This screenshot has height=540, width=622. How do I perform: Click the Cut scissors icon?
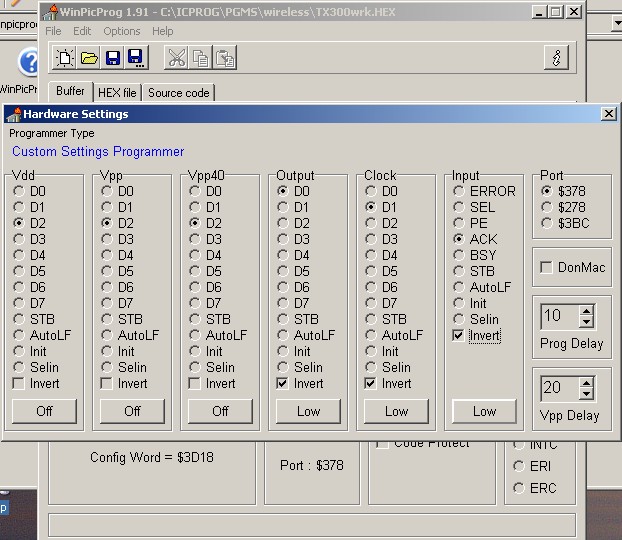177,58
